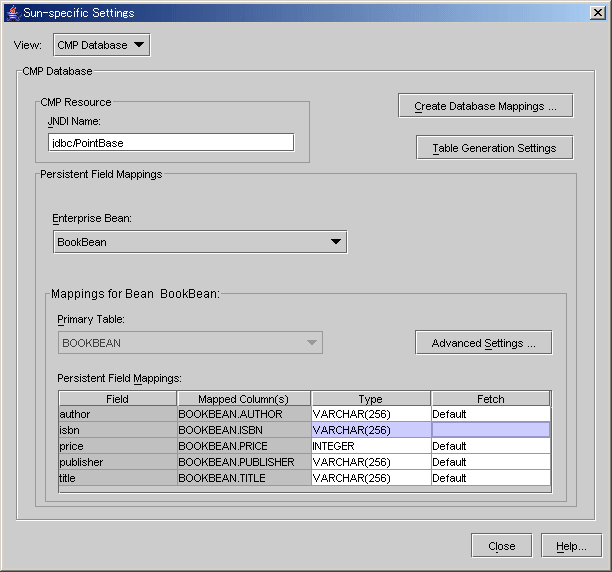The width and height of the screenshot is (612, 572).
Task: Click highlighted VARCHAR(256) cell in isbn row
Action: click(x=371, y=430)
